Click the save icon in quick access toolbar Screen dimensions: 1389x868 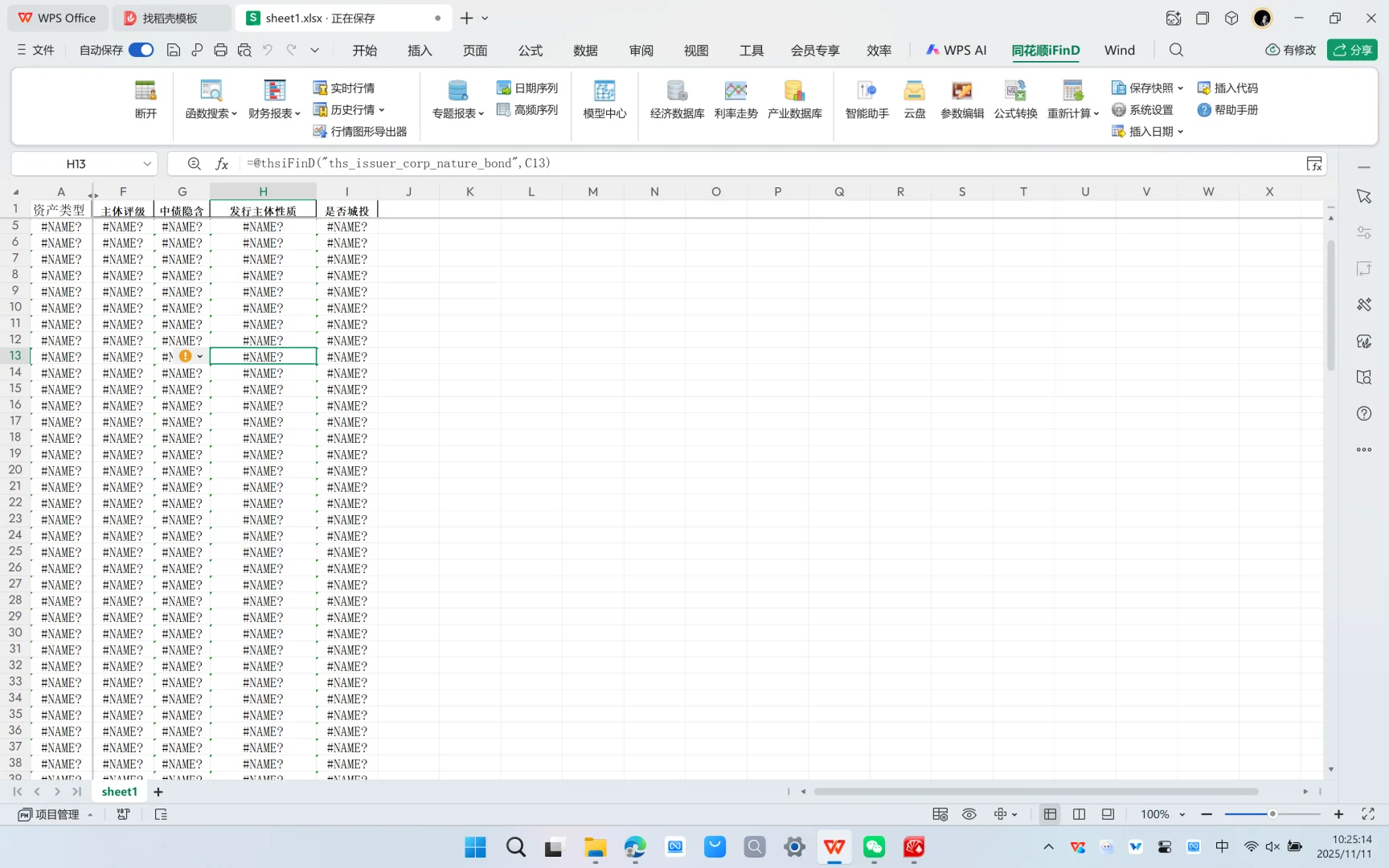[x=174, y=50]
